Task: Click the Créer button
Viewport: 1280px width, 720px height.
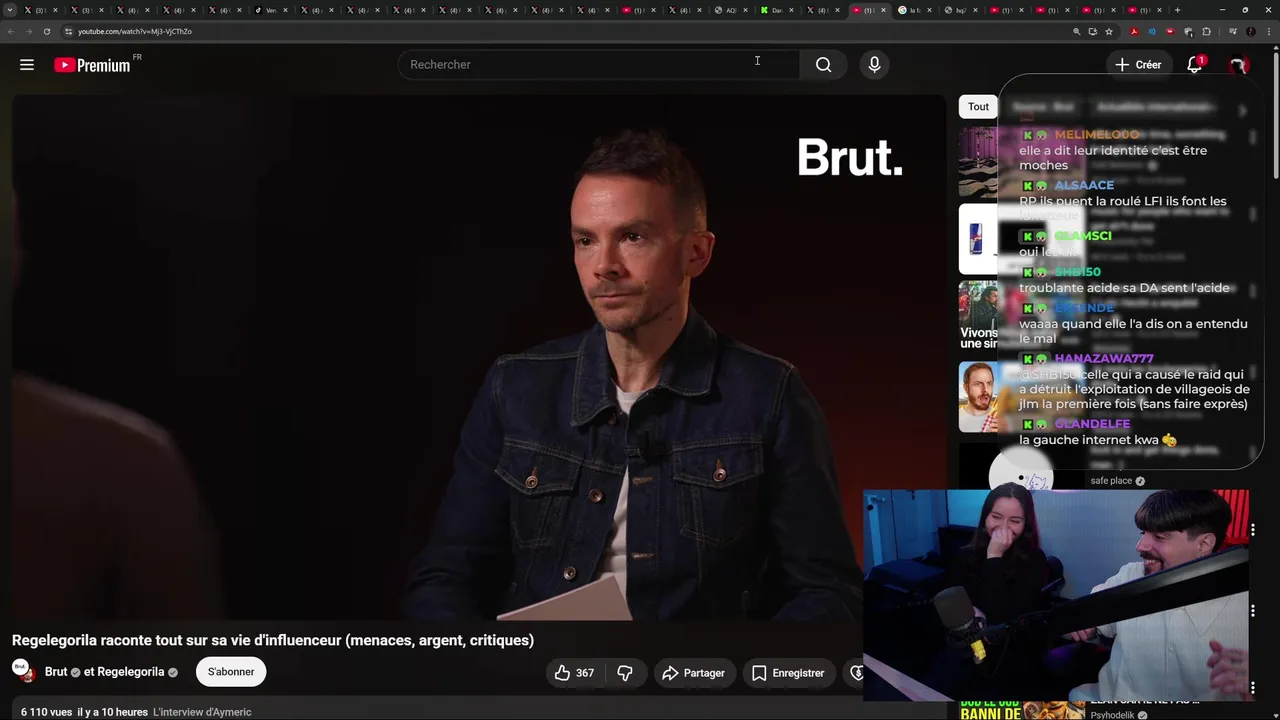Action: [1138, 65]
